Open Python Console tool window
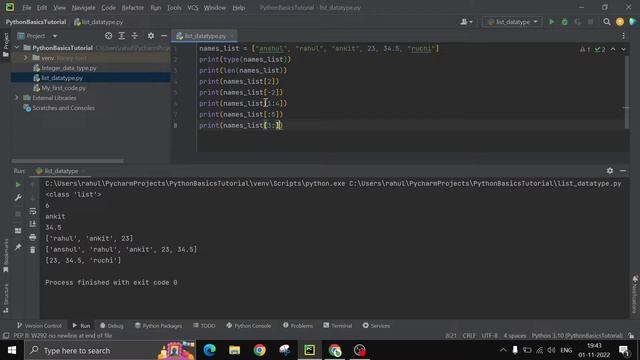Screen dimensions: 640x360 249,326
